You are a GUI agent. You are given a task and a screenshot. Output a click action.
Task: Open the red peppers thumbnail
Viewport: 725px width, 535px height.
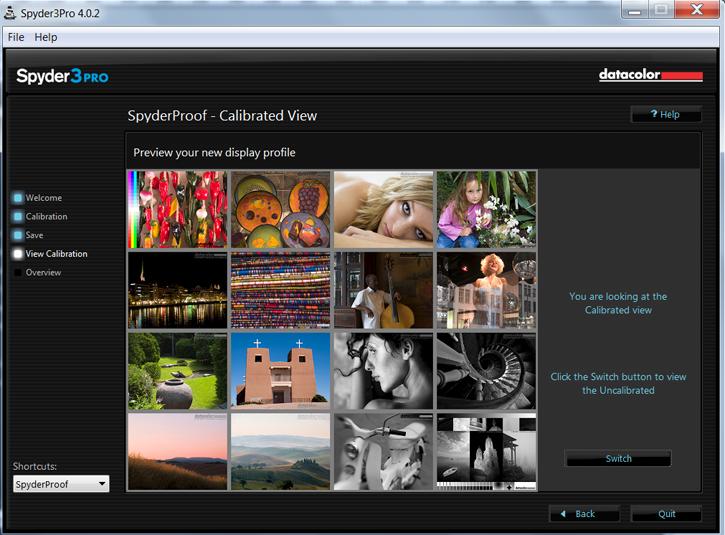pos(178,209)
